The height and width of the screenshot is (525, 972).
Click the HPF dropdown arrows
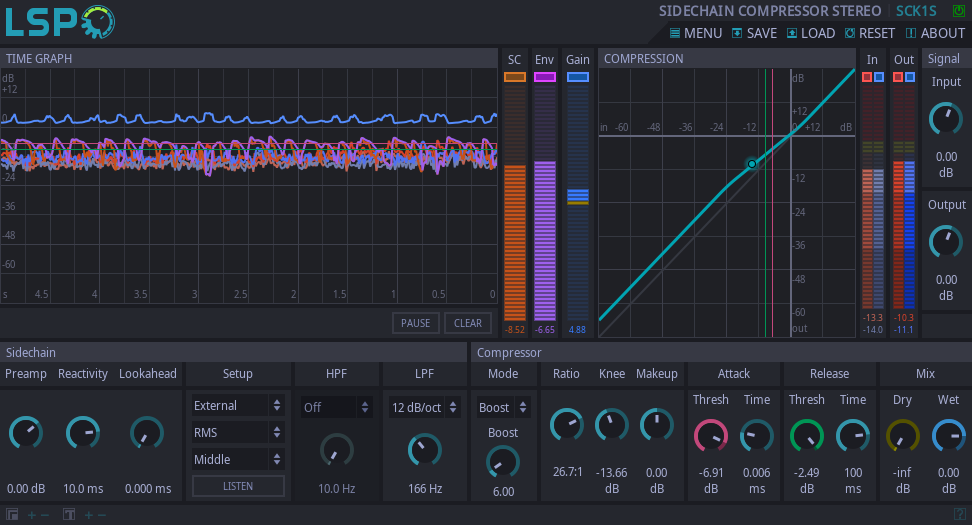click(364, 407)
